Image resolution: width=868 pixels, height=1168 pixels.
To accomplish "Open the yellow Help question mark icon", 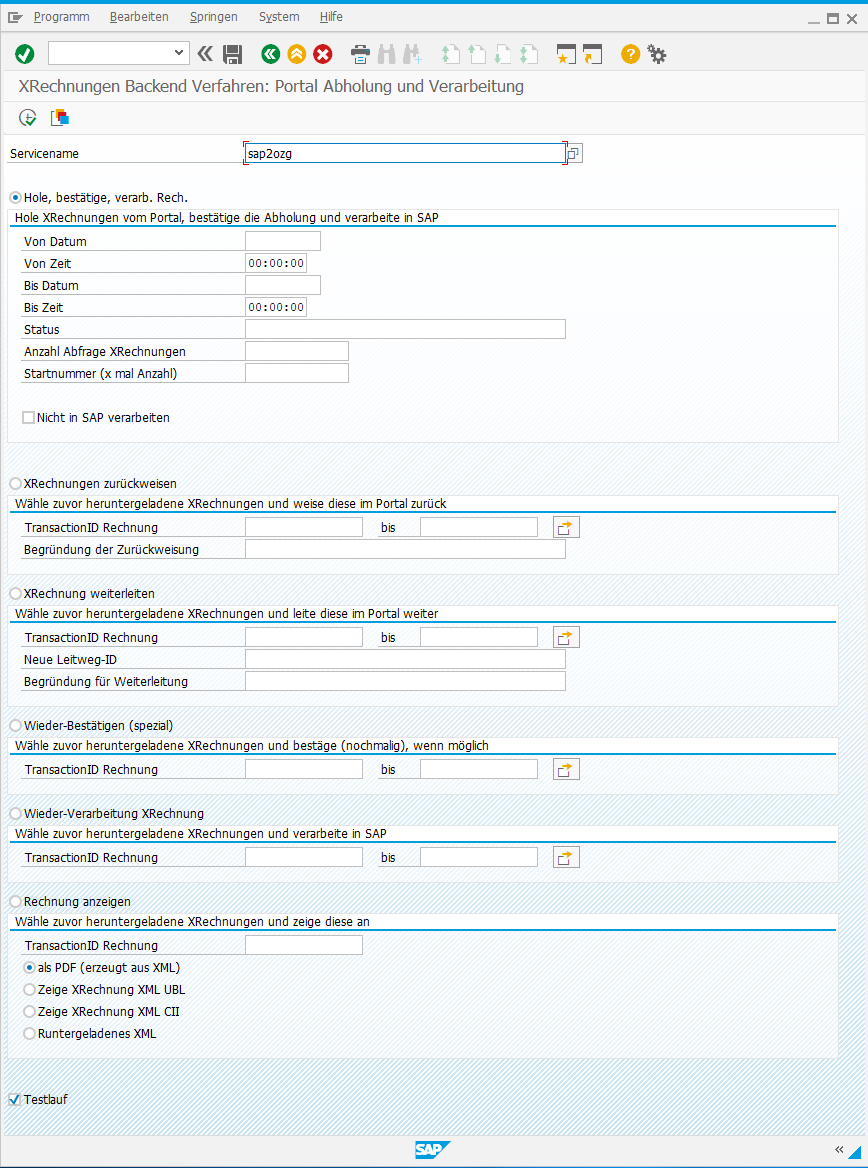I will [630, 54].
